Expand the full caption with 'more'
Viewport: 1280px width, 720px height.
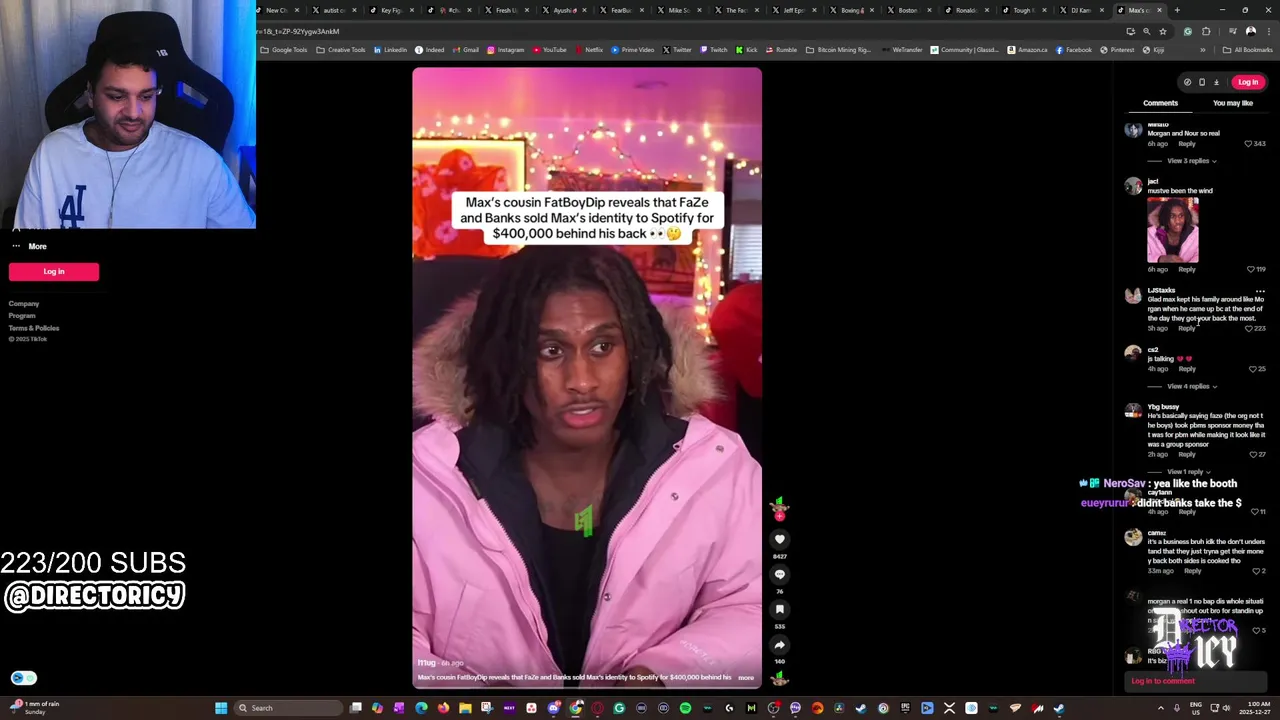746,678
